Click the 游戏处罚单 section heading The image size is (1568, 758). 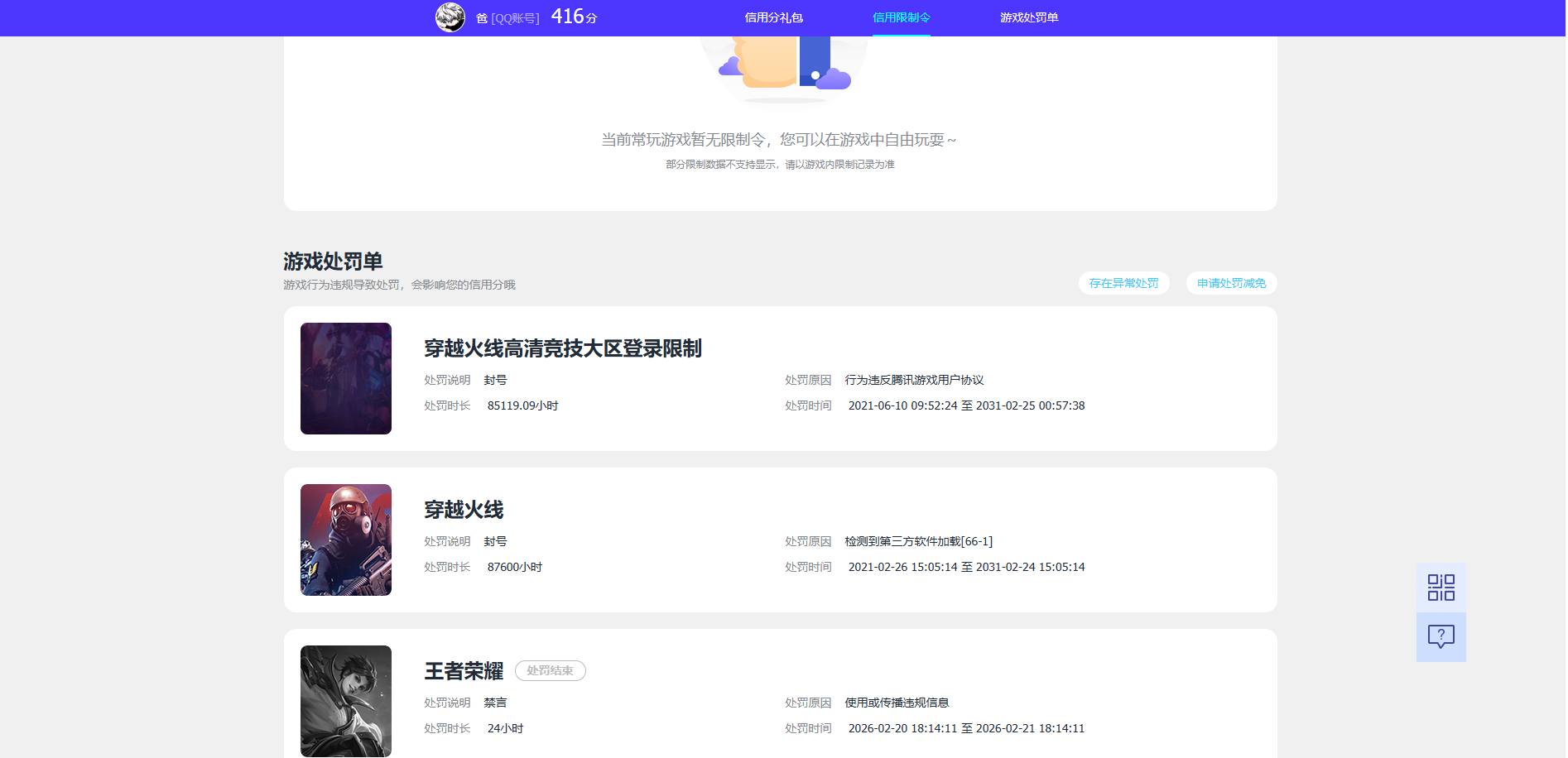point(333,261)
